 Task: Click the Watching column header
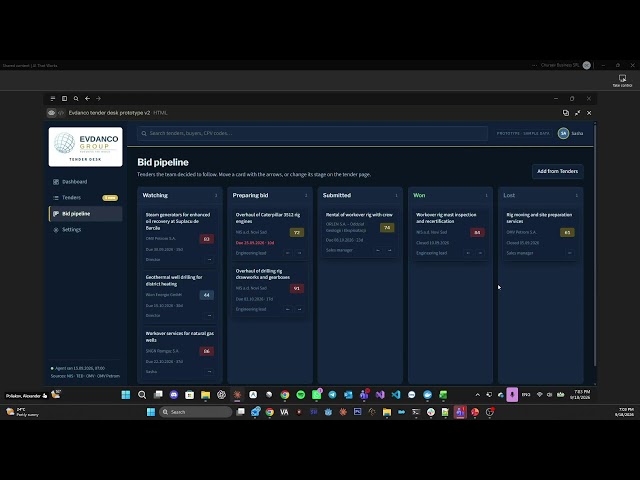point(155,196)
